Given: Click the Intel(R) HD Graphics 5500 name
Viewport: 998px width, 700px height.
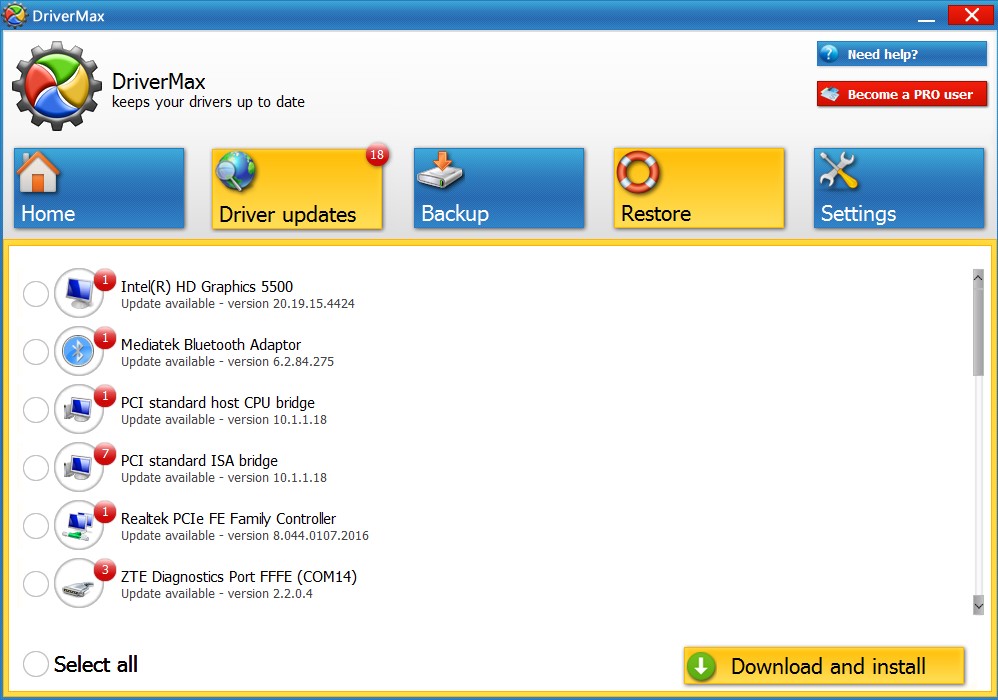Looking at the screenshot, I should [x=207, y=286].
